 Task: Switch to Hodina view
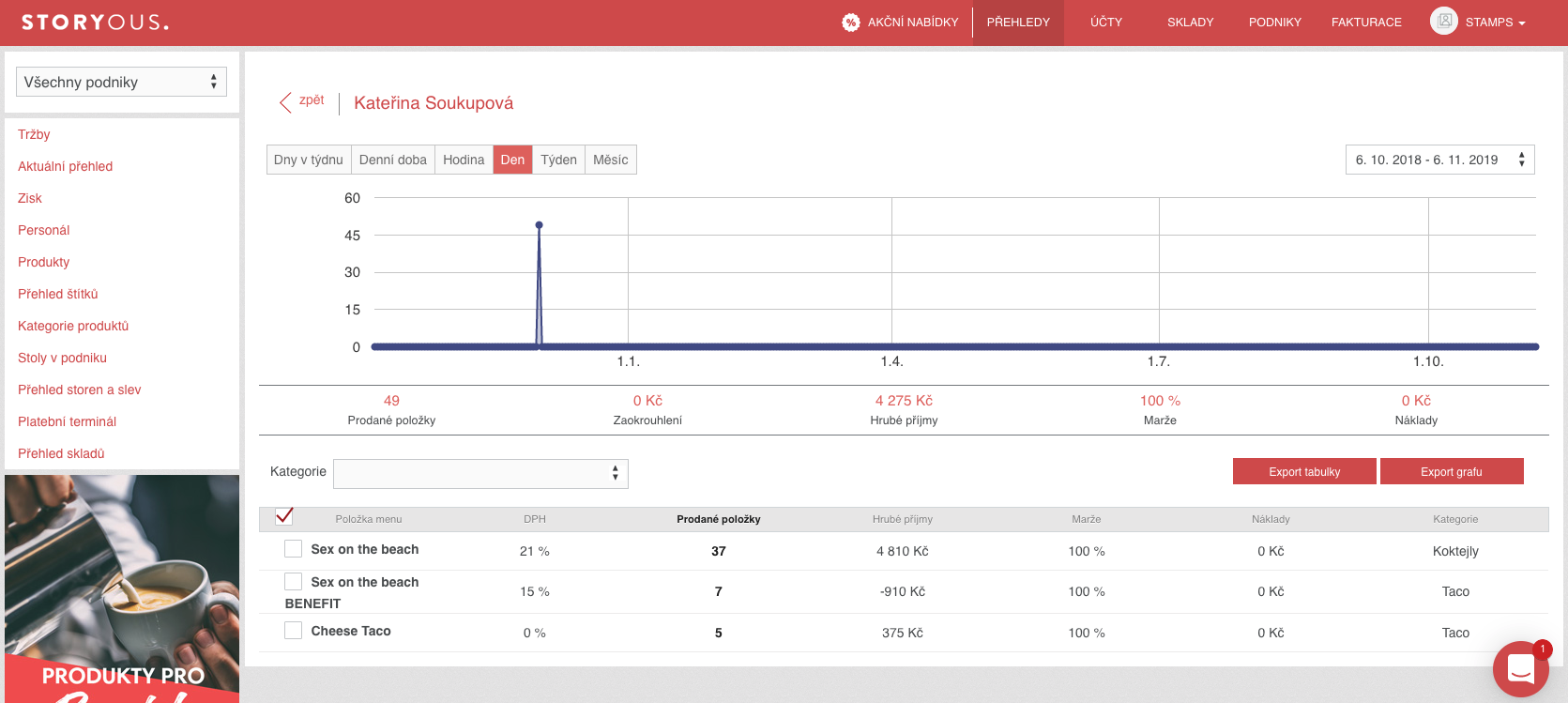point(464,160)
